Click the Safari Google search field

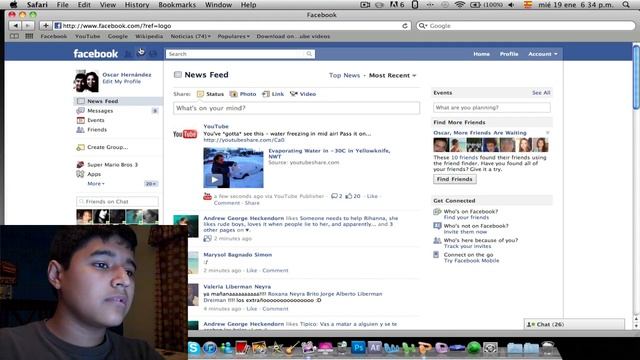point(526,26)
